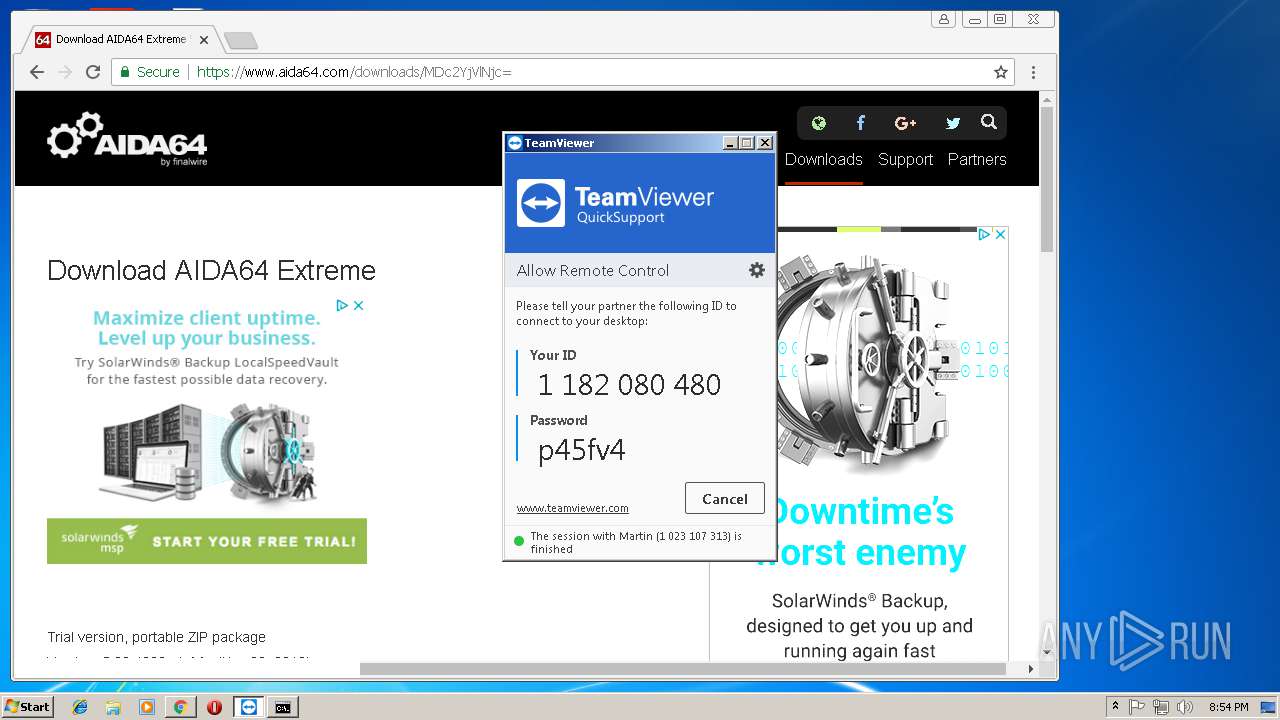This screenshot has width=1280, height=720.
Task: Close the left SolarWinds ad
Action: [x=359, y=305]
